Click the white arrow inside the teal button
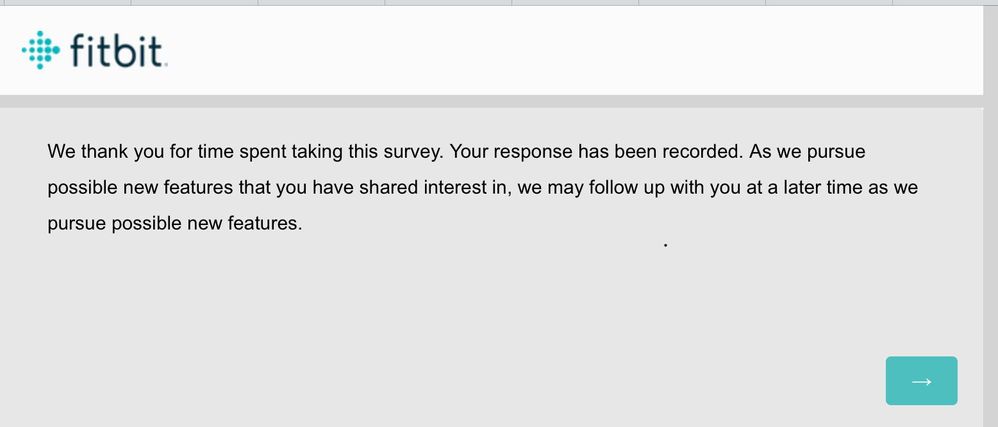998x427 pixels. tap(922, 381)
